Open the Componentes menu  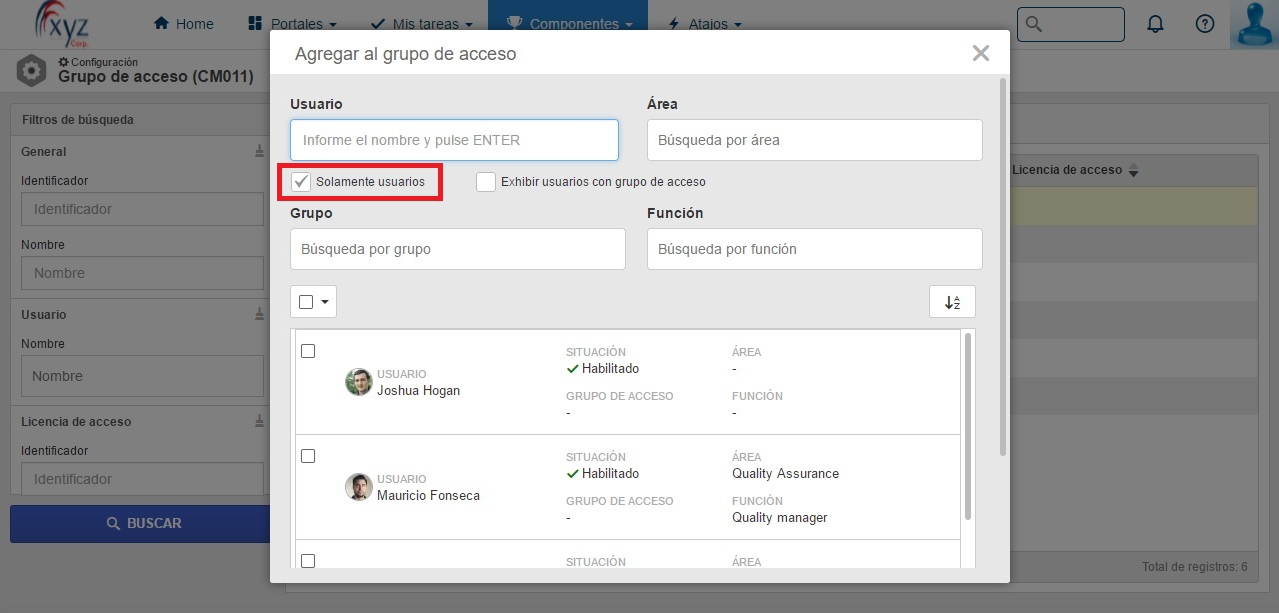(568, 24)
